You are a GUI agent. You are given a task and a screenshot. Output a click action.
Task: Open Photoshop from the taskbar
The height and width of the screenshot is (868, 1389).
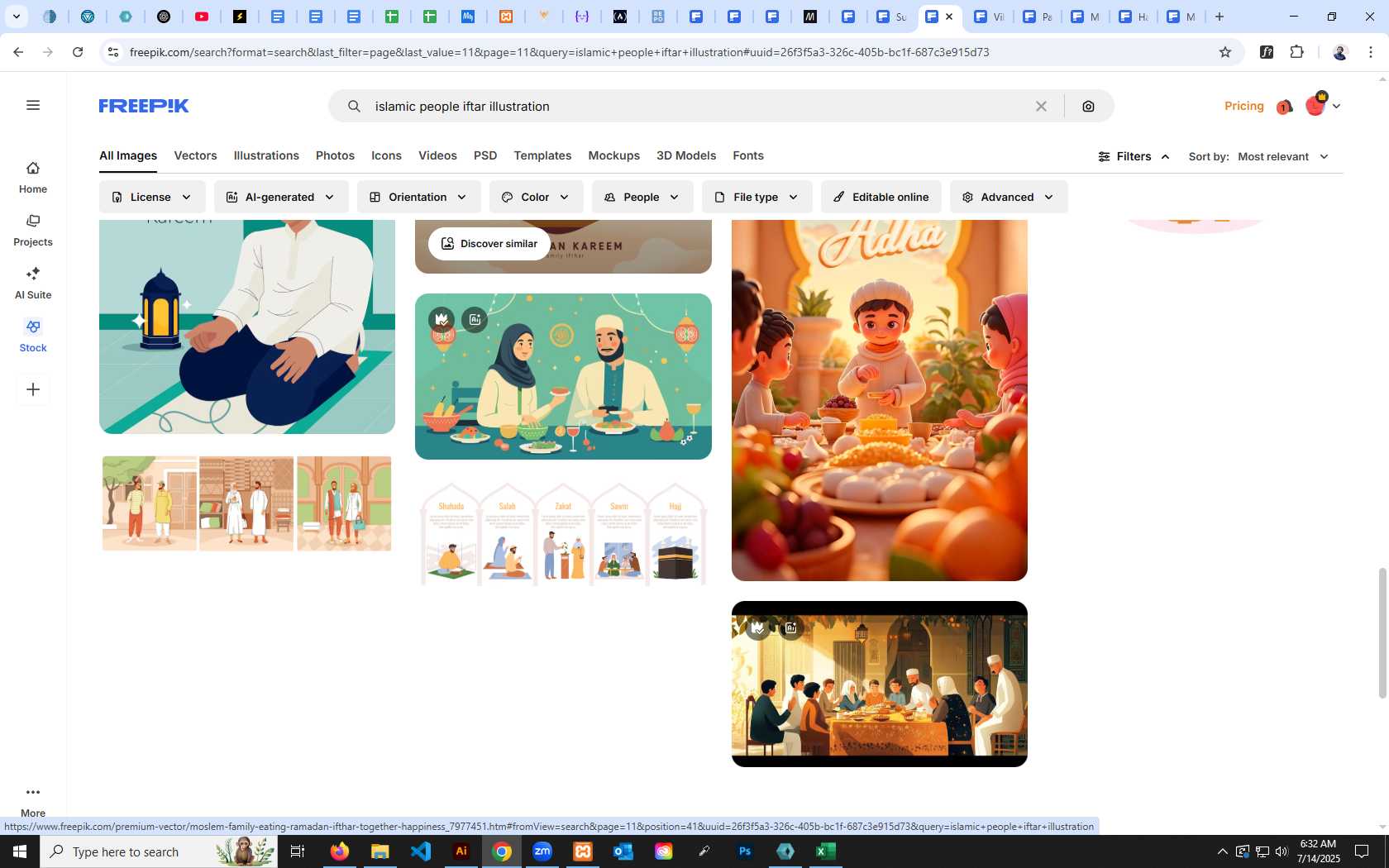(745, 851)
